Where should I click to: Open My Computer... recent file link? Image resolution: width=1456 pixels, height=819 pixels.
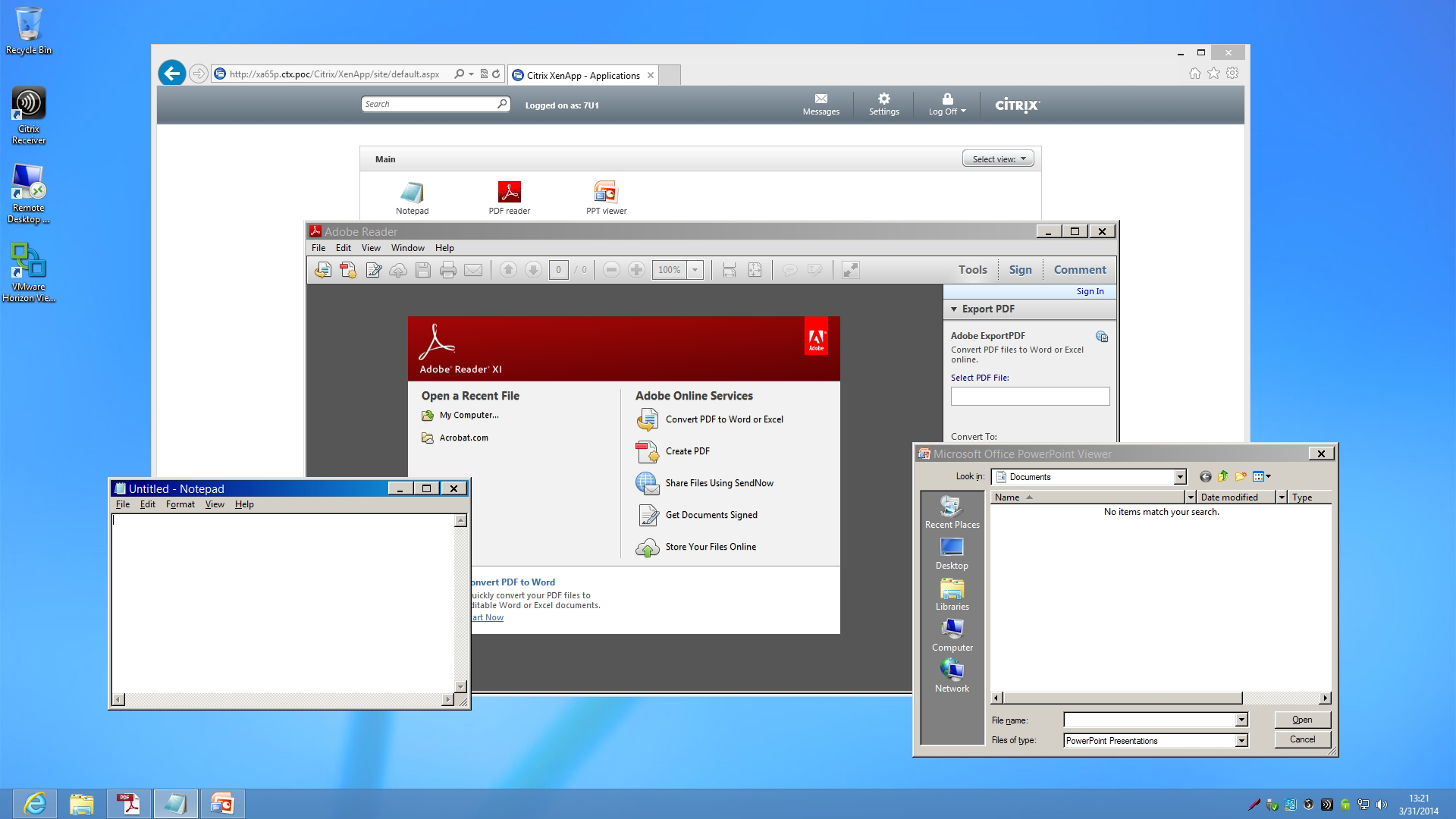tap(469, 416)
